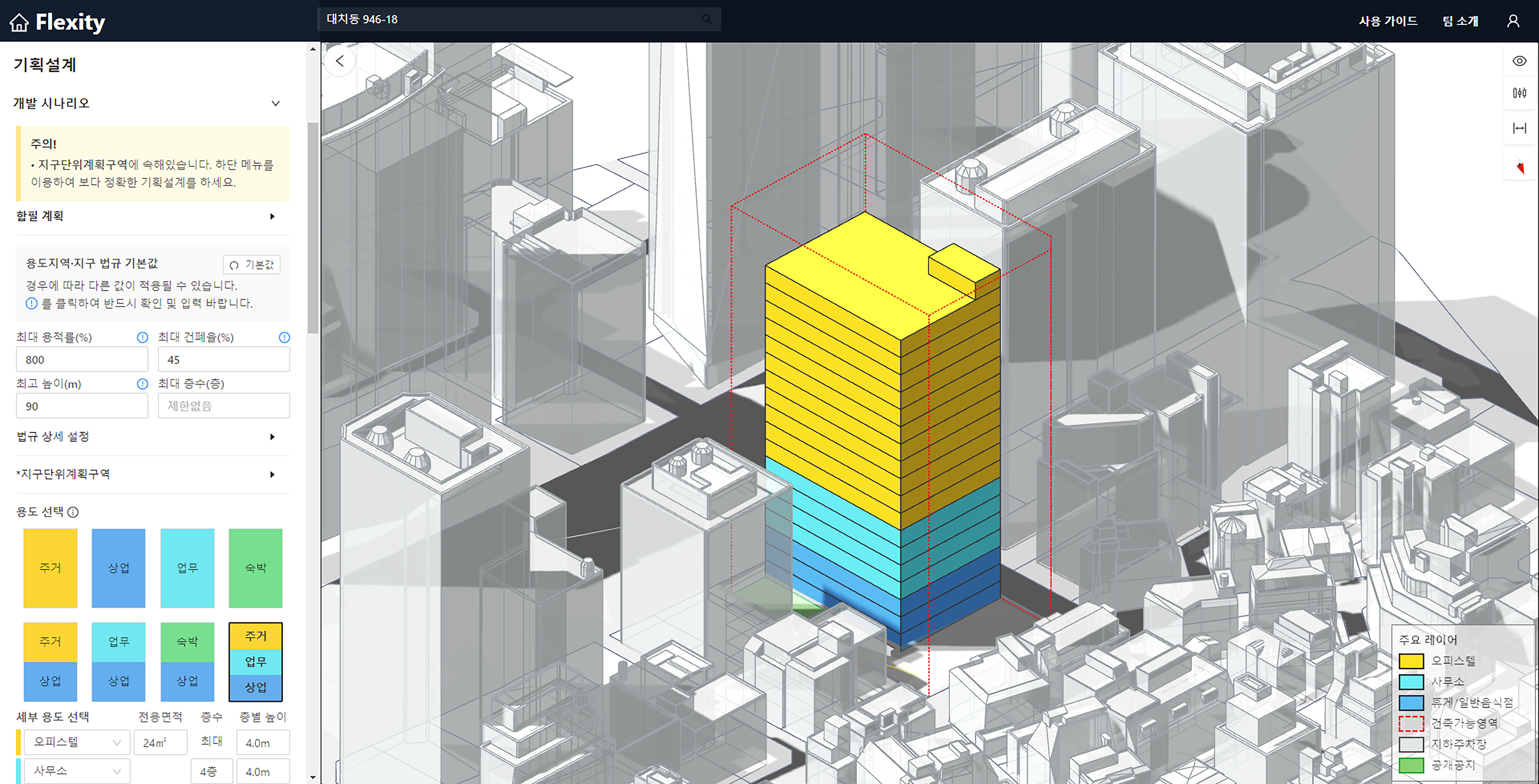The width and height of the screenshot is (1539, 784).
Task: Click the 최고 높이 input field
Action: 82,406
